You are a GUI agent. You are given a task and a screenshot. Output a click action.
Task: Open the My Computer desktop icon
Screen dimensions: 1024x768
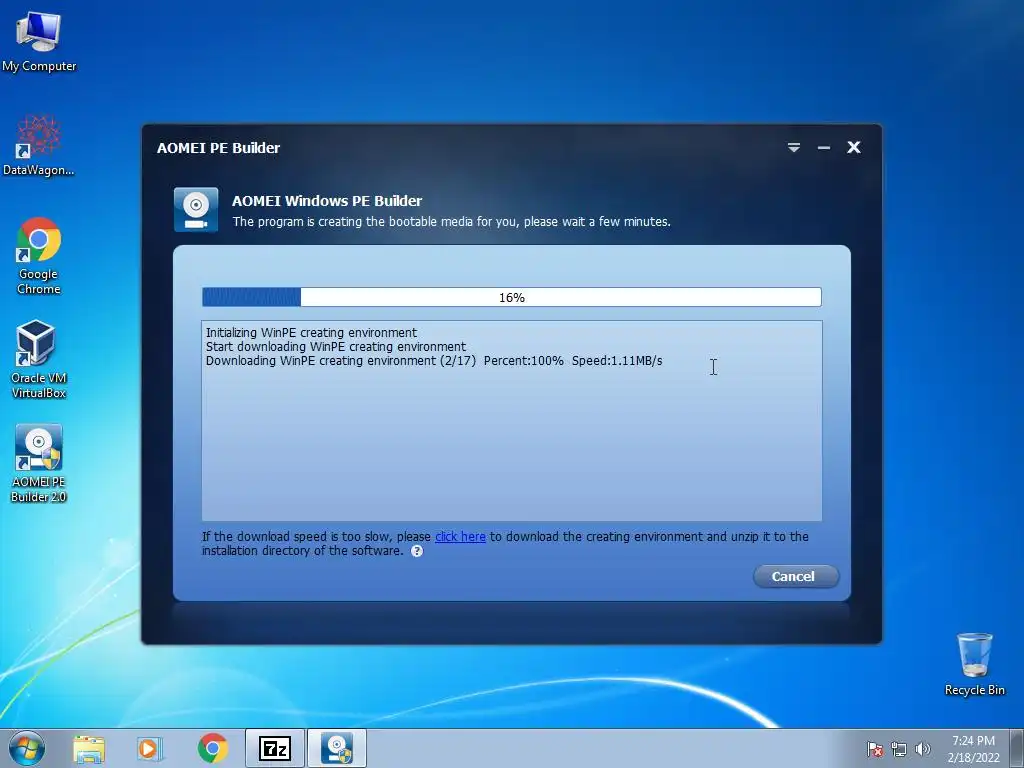pyautogui.click(x=39, y=40)
